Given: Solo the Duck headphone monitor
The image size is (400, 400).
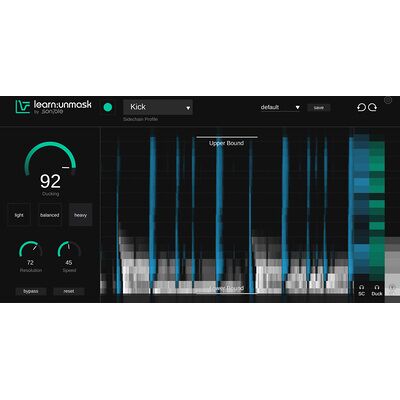Looking at the screenshot, I should coord(377,290).
